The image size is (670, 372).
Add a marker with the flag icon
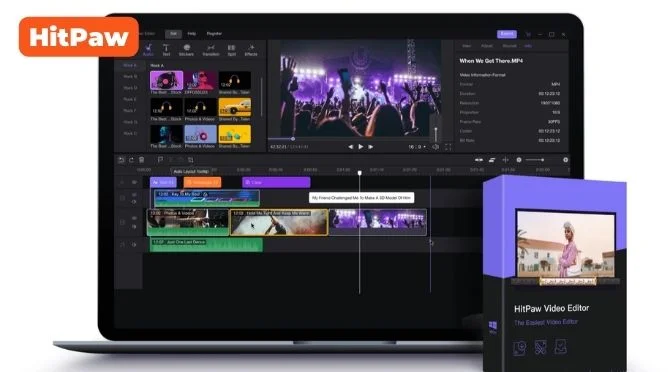point(160,160)
